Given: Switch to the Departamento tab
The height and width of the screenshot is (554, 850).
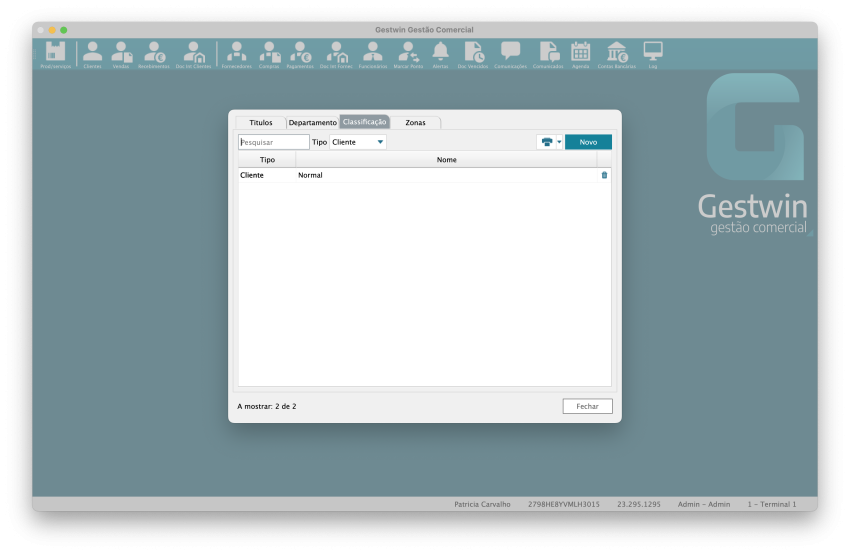Looking at the screenshot, I should pyautogui.click(x=312, y=122).
